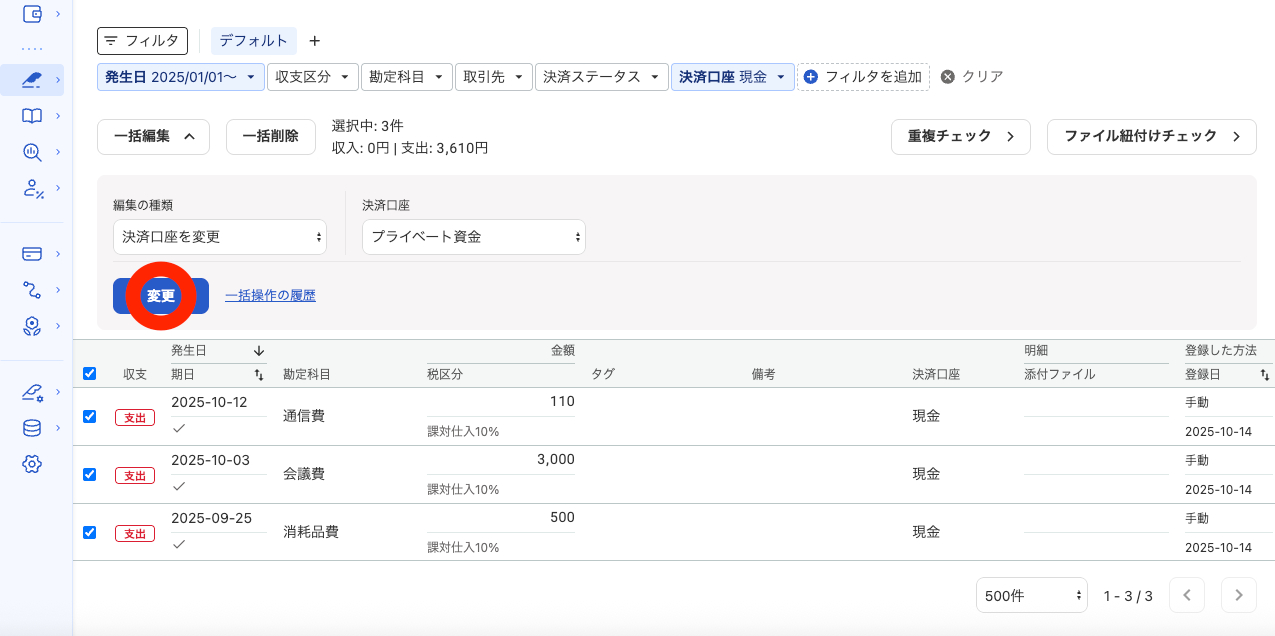This screenshot has height=636, width=1275.
Task: Uncheck the select-all checkbox in the table header
Action: [x=89, y=373]
